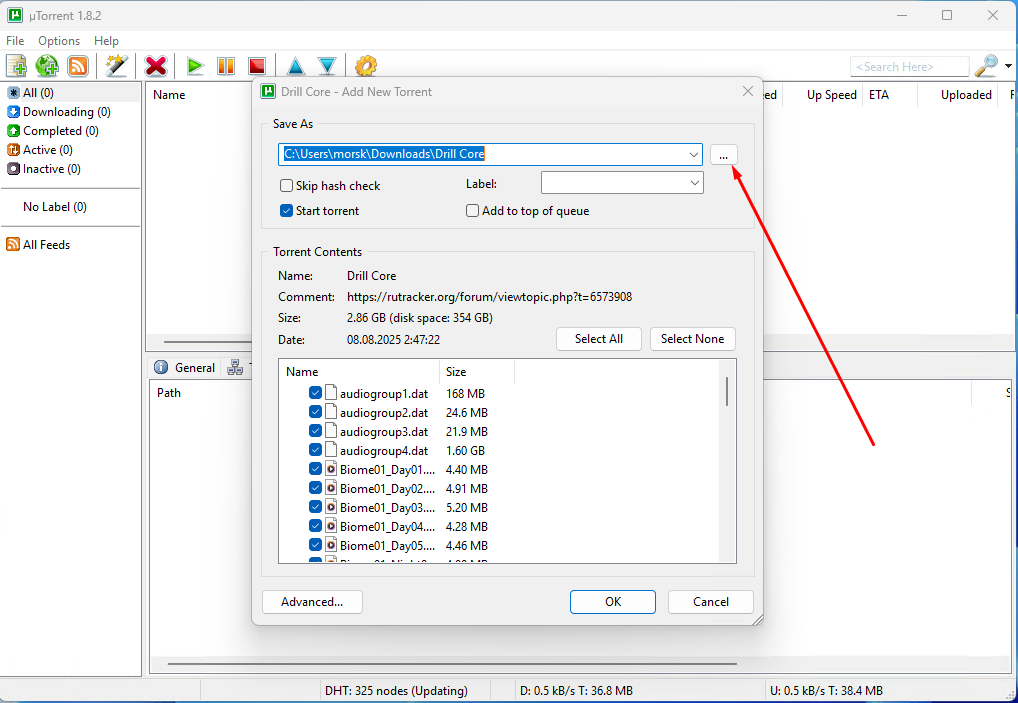
Task: Uncheck audiogroup3.dat file checkbox
Action: [316, 431]
